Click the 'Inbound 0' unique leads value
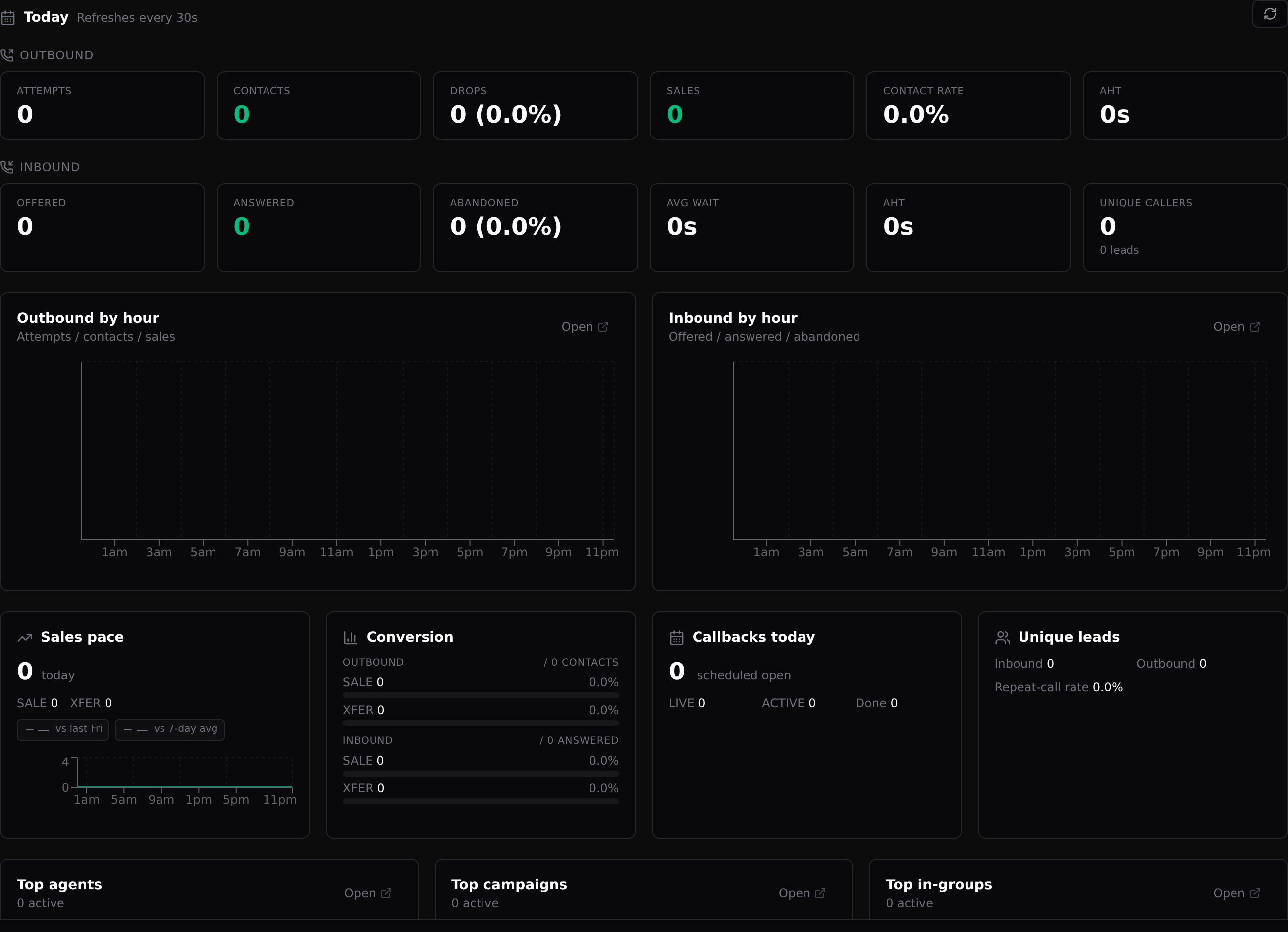This screenshot has height=932, width=1288. coord(1024,664)
